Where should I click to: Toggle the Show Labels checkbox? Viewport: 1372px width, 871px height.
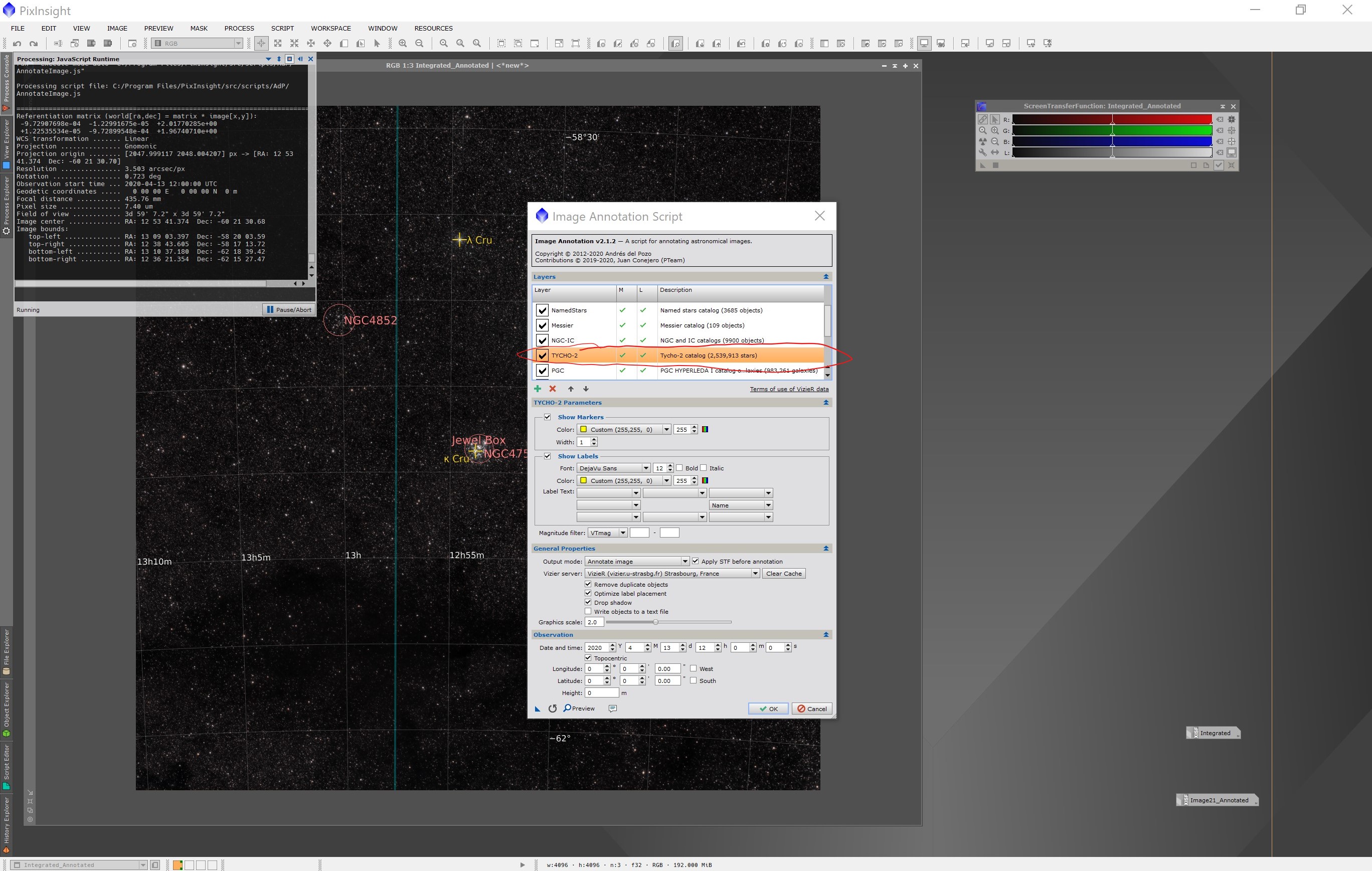pyautogui.click(x=547, y=456)
